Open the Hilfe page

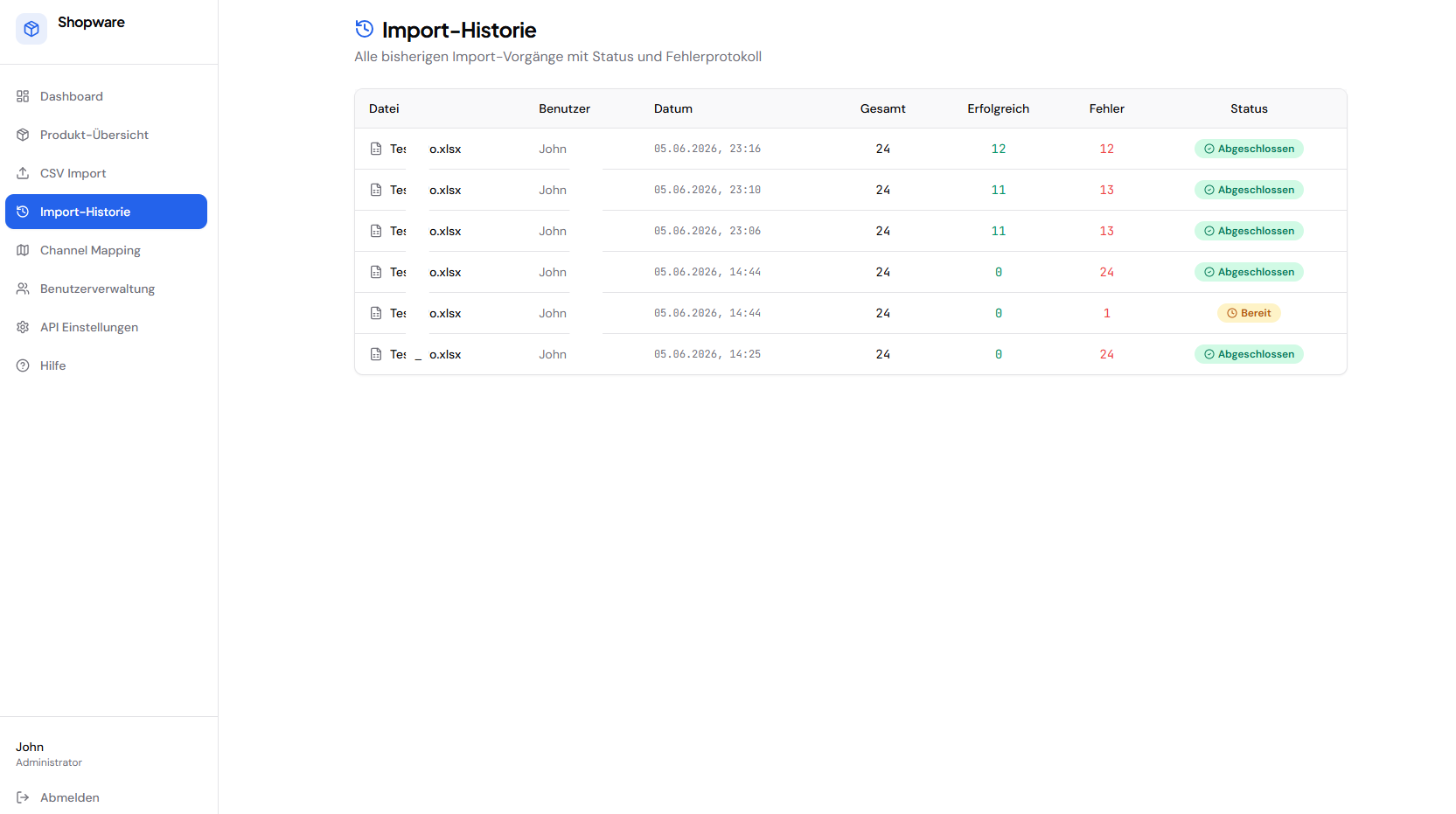tap(106, 365)
